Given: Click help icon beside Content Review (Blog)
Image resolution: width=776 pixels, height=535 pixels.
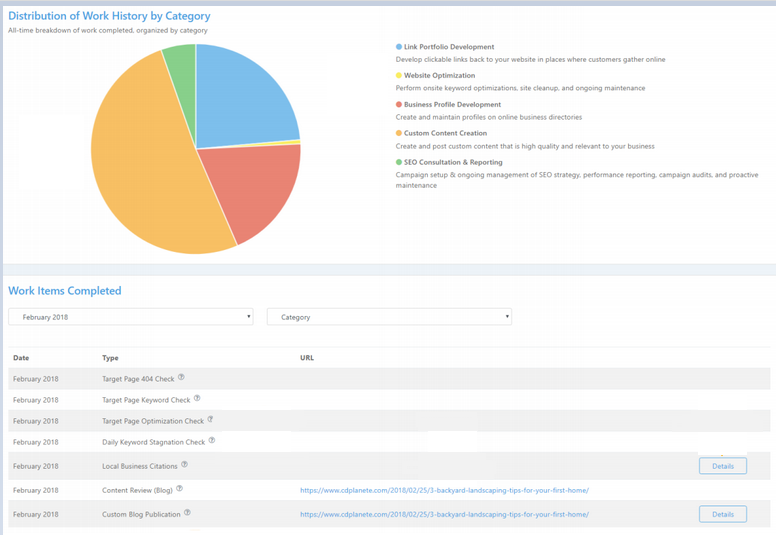Looking at the screenshot, I should 180,489.
